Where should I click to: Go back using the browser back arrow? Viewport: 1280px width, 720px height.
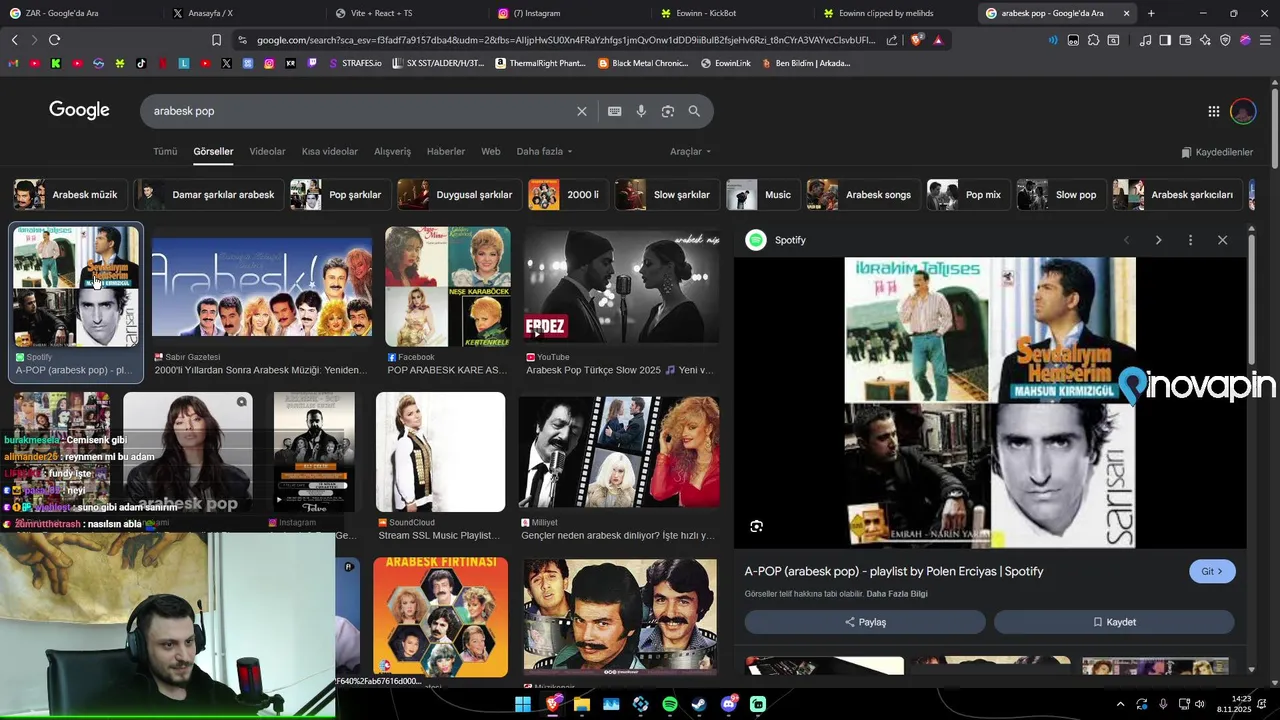14,40
